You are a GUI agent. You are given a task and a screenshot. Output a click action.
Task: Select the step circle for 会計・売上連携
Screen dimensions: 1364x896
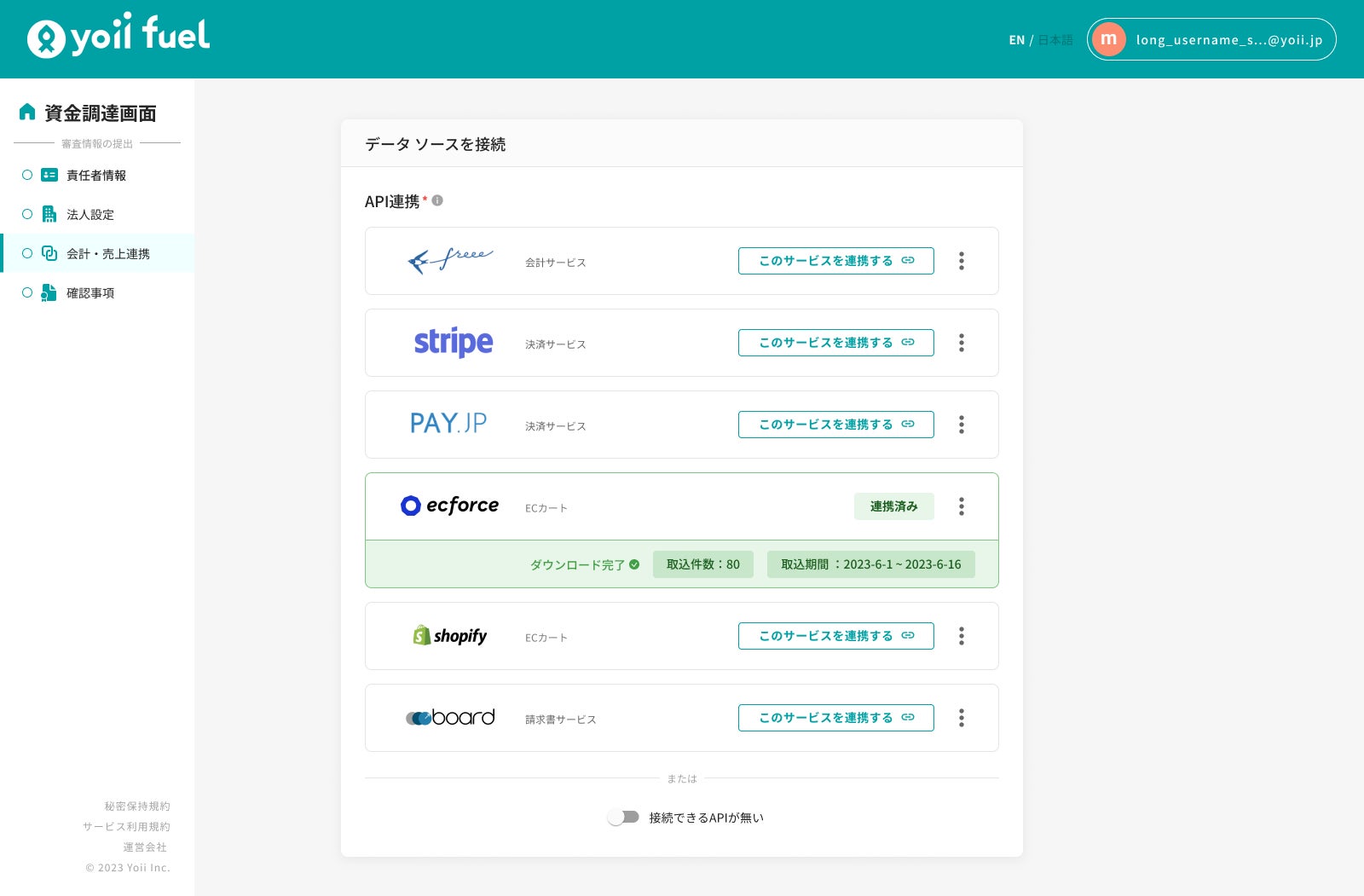[x=27, y=253]
